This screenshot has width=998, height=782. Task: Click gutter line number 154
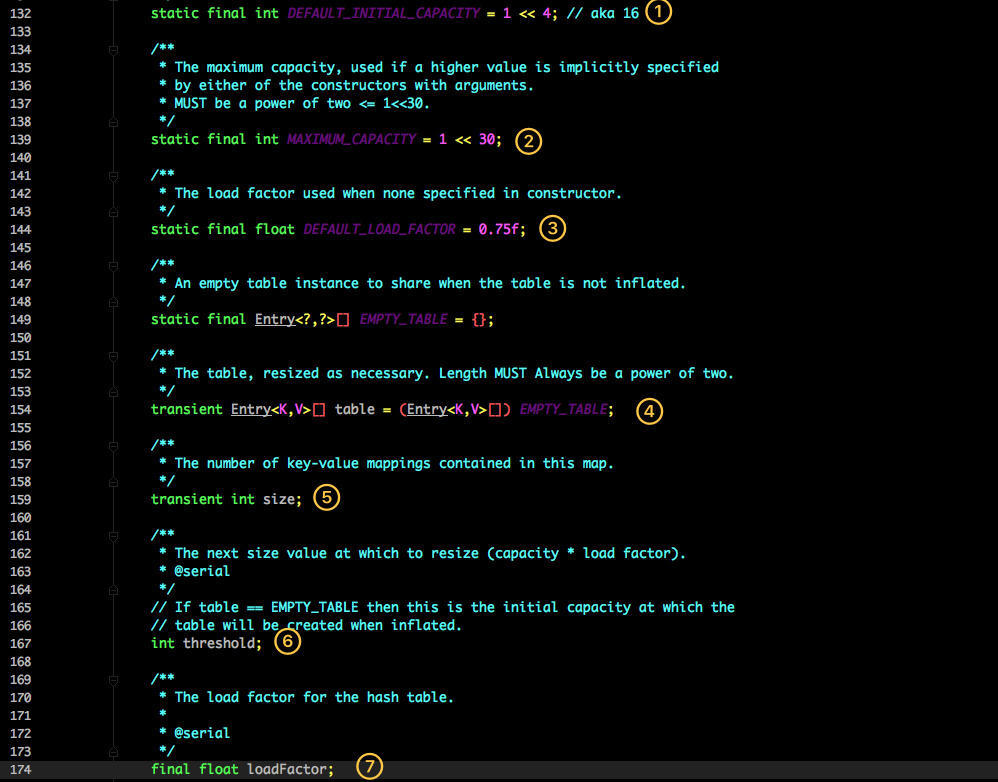pyautogui.click(x=20, y=409)
